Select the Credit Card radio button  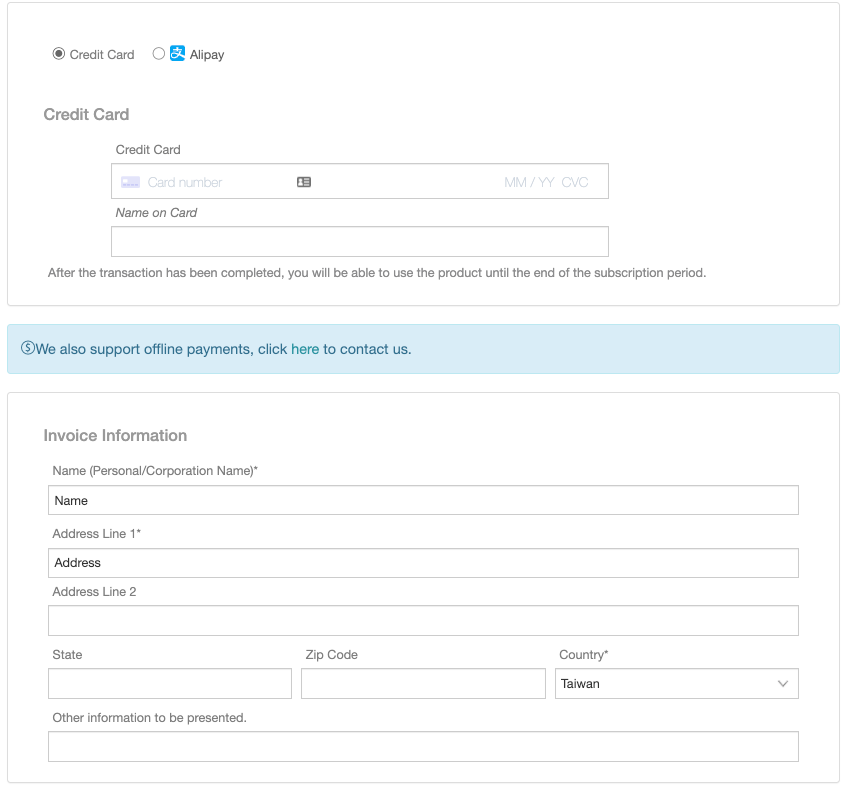click(x=59, y=54)
